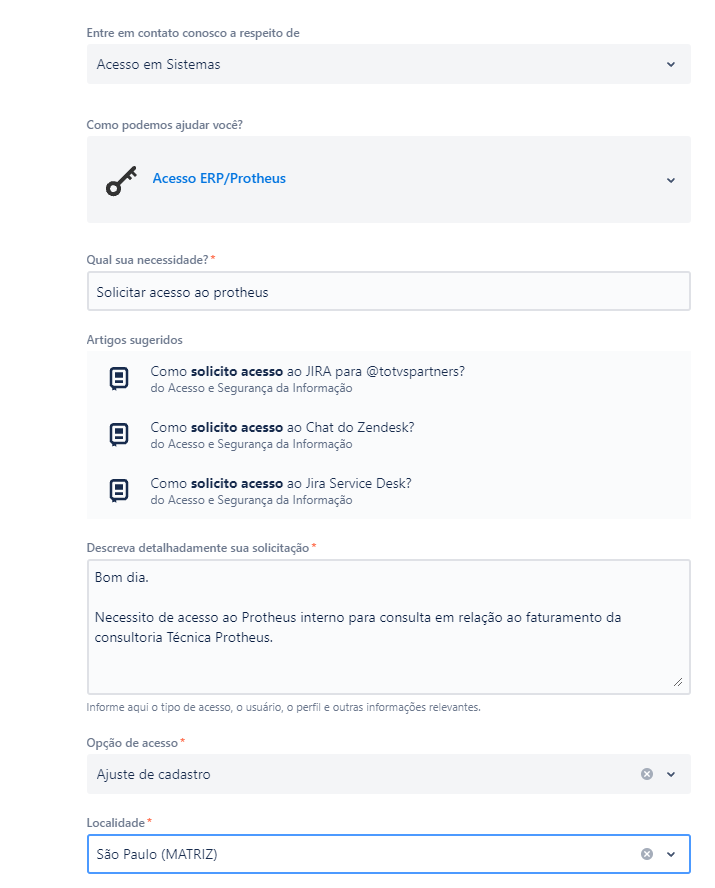Click the key icon beside Acesso ERP/Protheus
The width and height of the screenshot is (715, 888).
[121, 180]
